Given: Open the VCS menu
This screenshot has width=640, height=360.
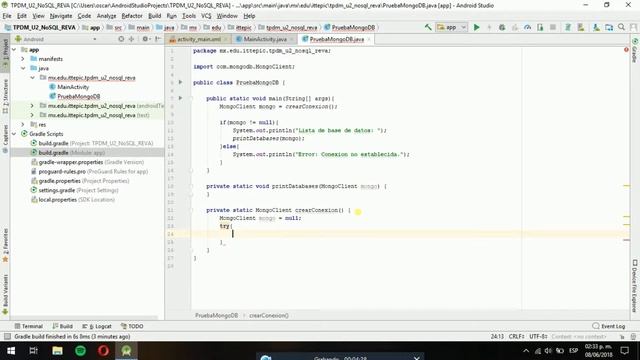Looking at the screenshot, I should [206, 16].
